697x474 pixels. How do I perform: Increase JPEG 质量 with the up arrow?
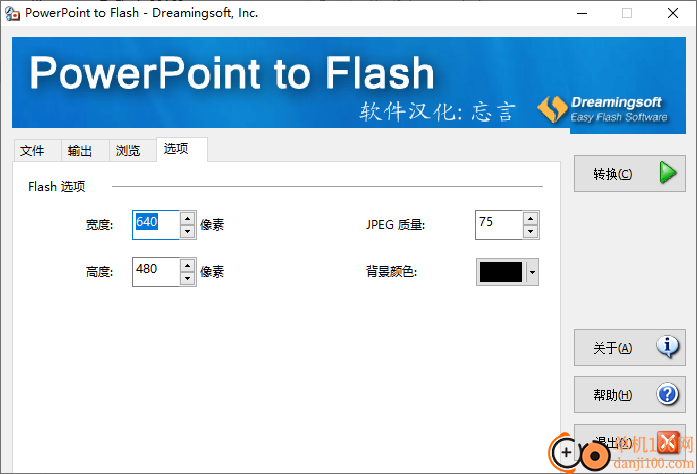(530, 218)
